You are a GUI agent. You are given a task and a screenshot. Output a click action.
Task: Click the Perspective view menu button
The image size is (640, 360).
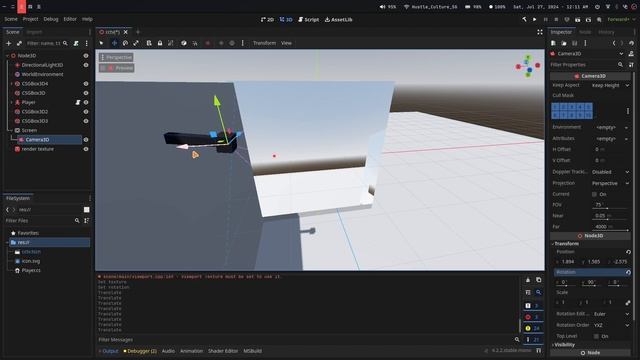(116, 57)
